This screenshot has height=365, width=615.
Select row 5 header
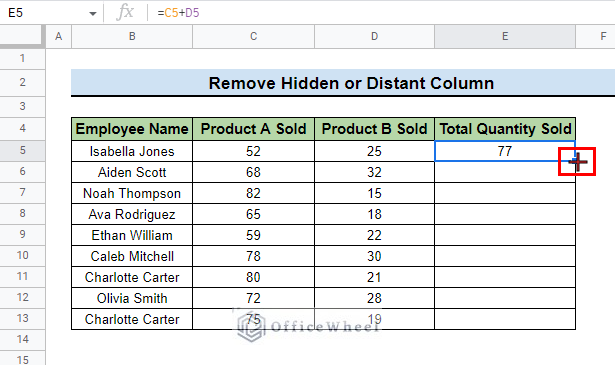[x=22, y=151]
